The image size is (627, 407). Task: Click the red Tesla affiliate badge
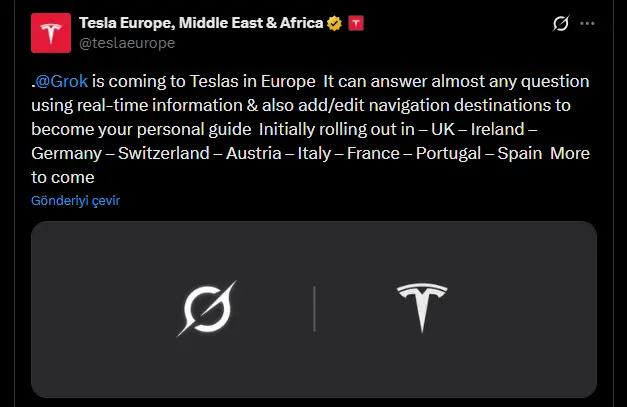point(355,23)
